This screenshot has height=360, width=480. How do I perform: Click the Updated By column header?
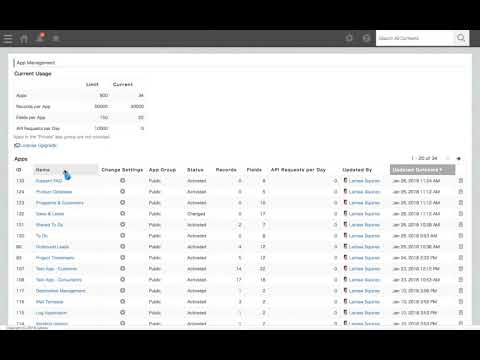[x=357, y=170]
